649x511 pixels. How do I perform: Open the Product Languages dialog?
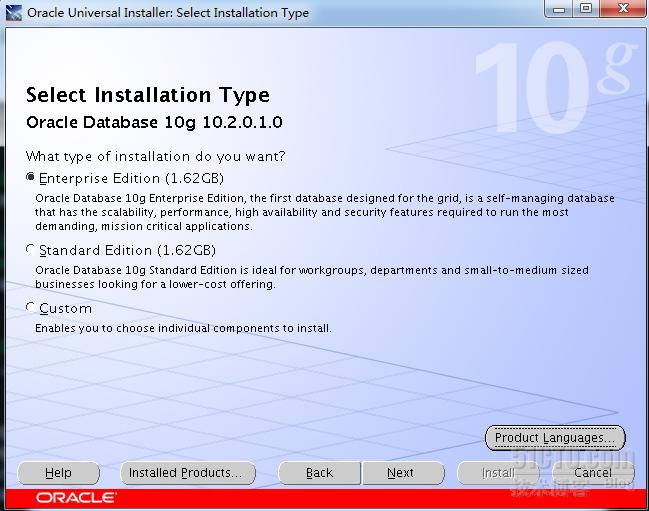click(x=555, y=438)
